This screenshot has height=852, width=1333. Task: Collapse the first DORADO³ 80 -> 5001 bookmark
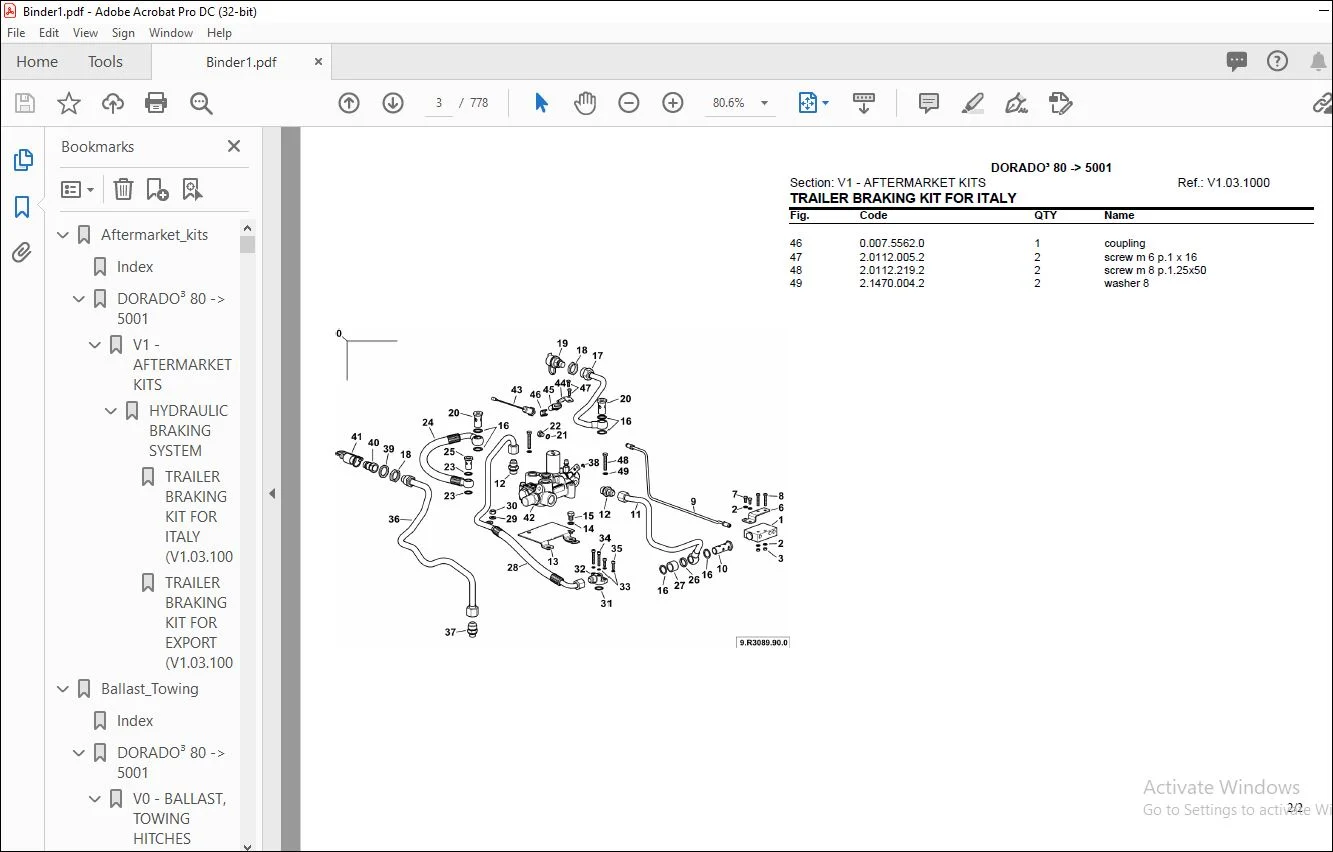point(79,299)
